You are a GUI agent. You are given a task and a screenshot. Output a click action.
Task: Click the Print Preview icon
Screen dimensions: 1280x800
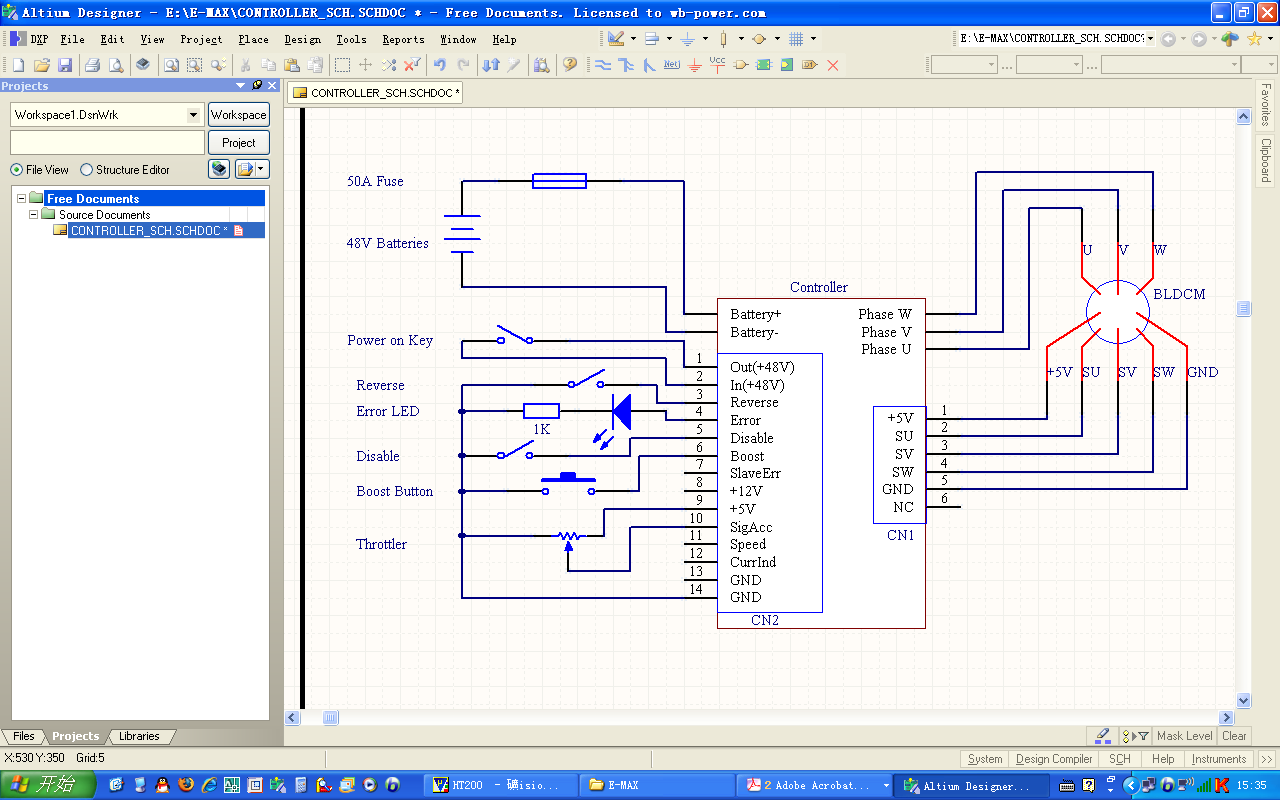point(116,65)
